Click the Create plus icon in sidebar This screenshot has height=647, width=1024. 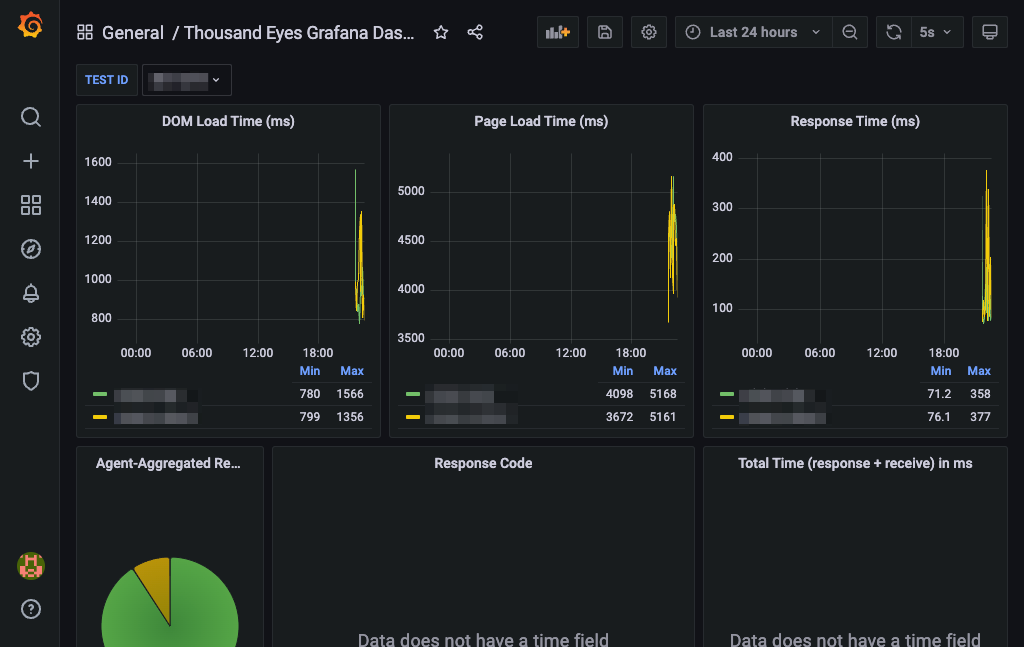coord(31,161)
